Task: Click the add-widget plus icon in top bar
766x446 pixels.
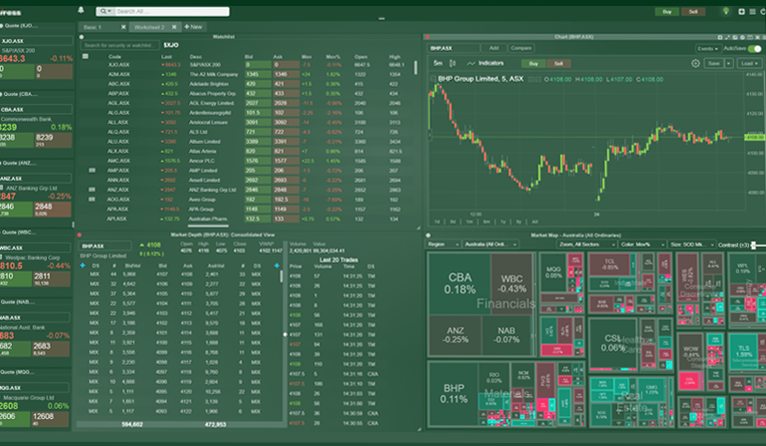Action: (741, 11)
